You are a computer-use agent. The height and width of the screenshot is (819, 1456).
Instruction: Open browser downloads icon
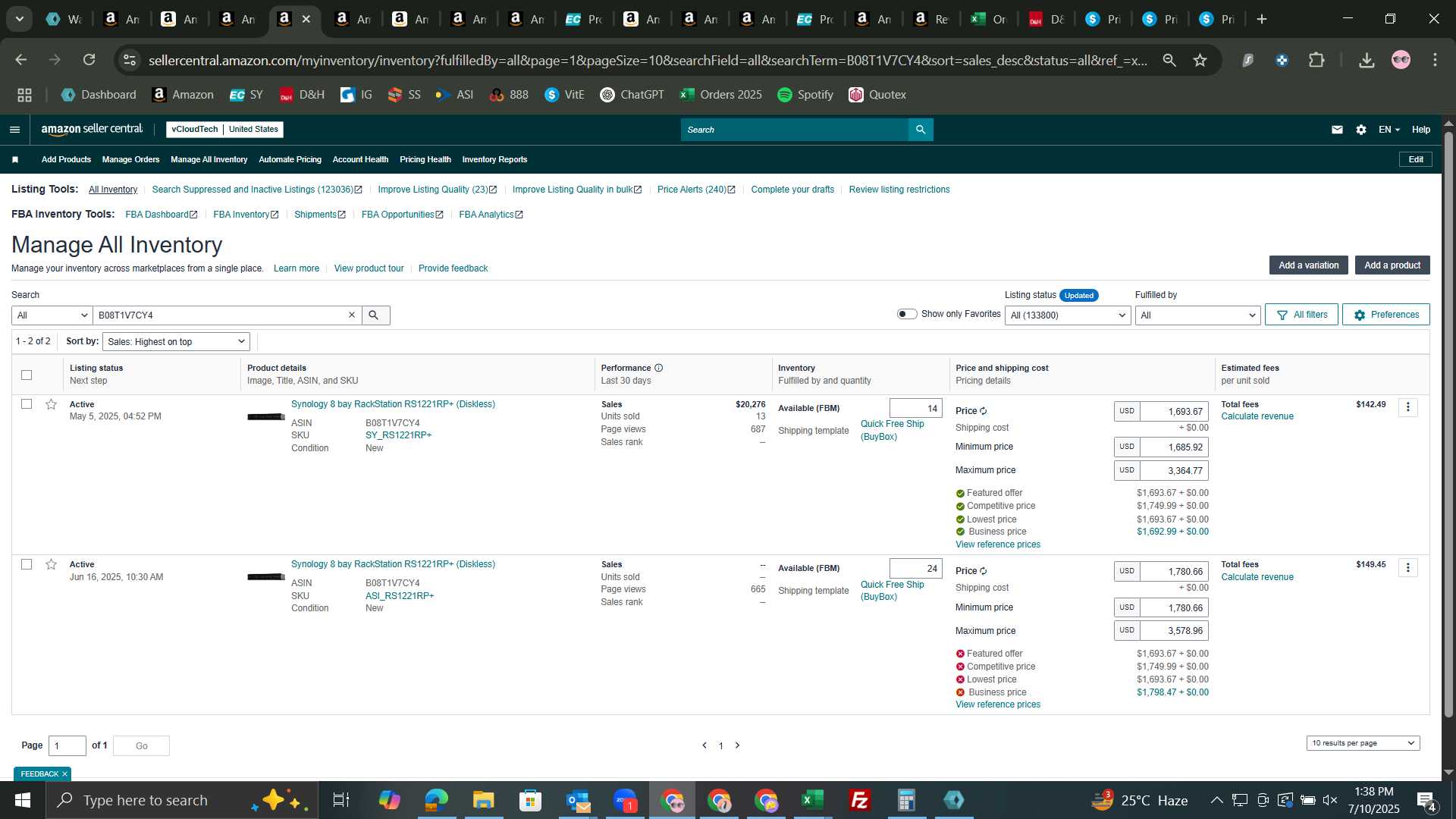1367,60
